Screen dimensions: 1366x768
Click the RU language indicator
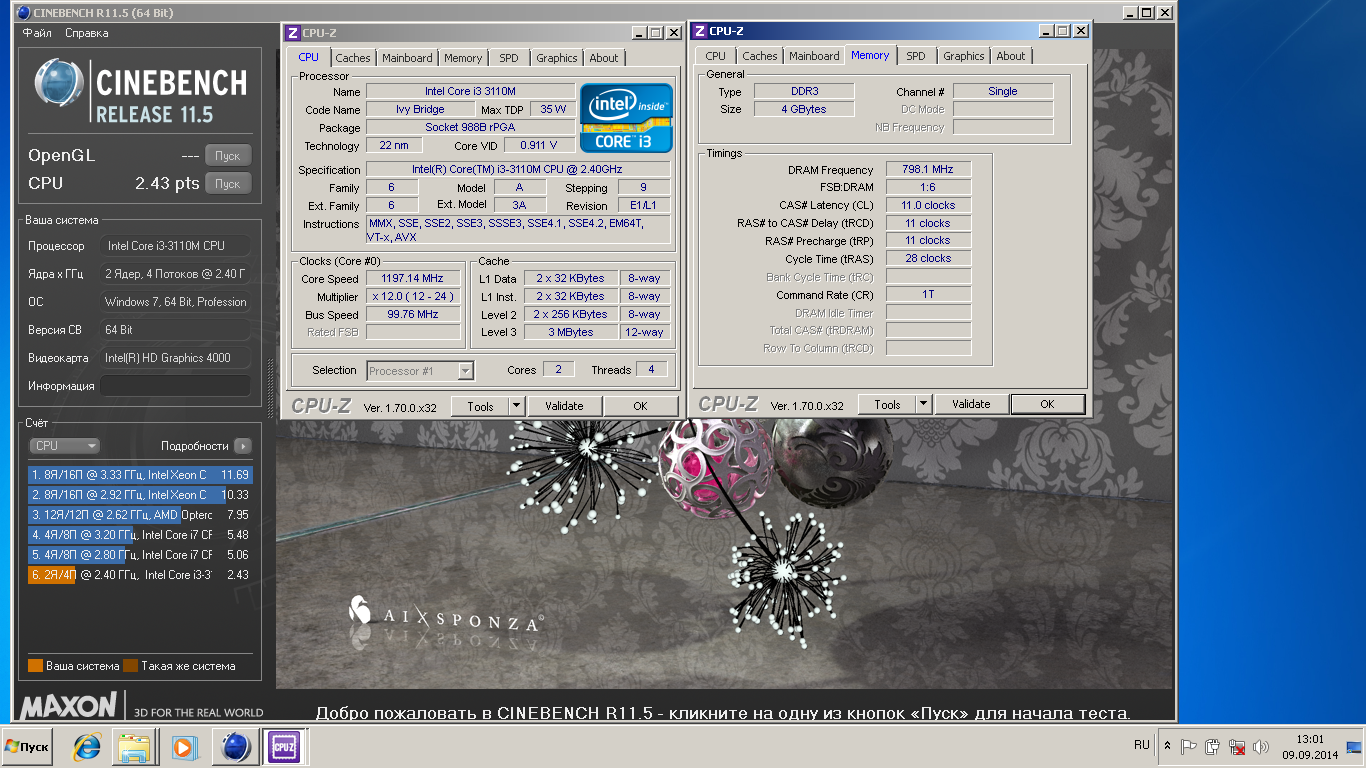coord(1142,746)
